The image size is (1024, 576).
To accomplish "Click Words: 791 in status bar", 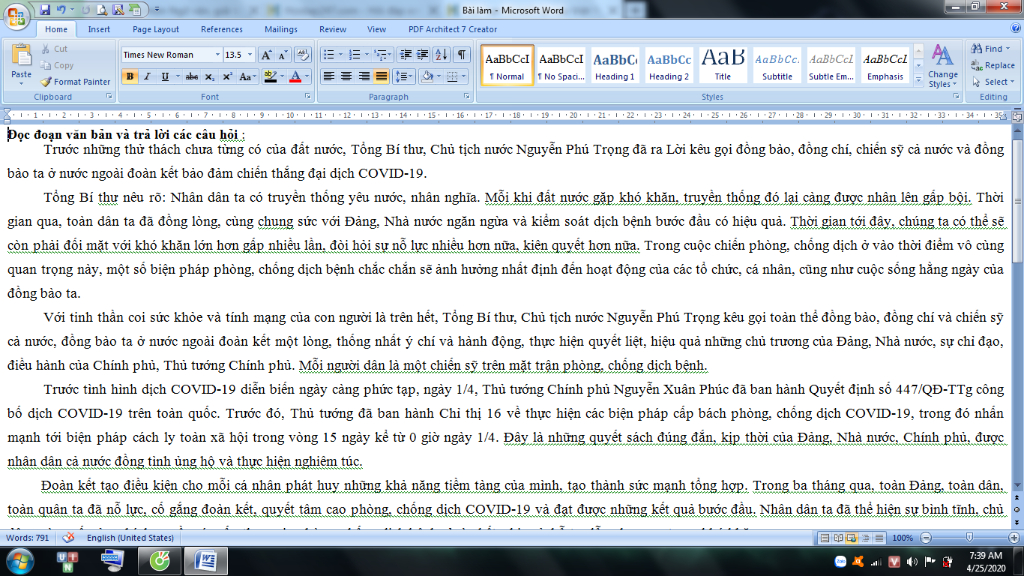I will pos(27,537).
